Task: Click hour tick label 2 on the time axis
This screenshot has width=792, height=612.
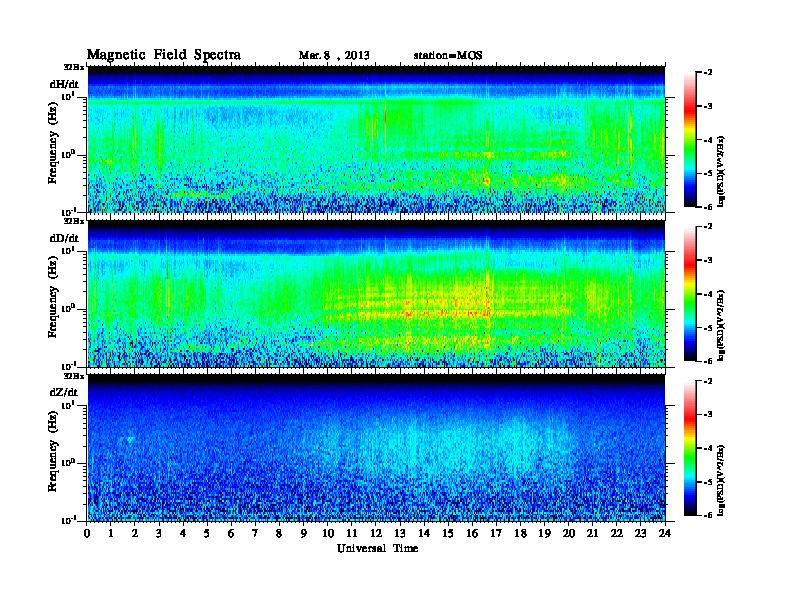Action: [135, 533]
